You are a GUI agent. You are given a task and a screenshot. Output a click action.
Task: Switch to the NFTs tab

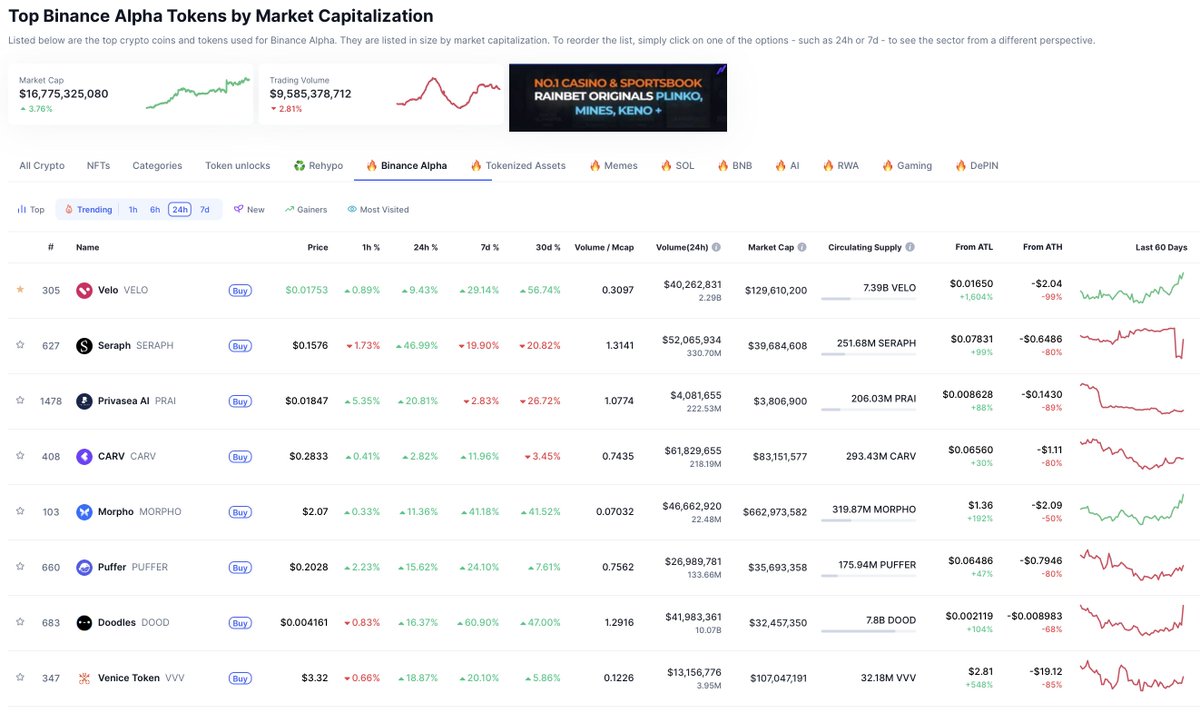pos(98,166)
